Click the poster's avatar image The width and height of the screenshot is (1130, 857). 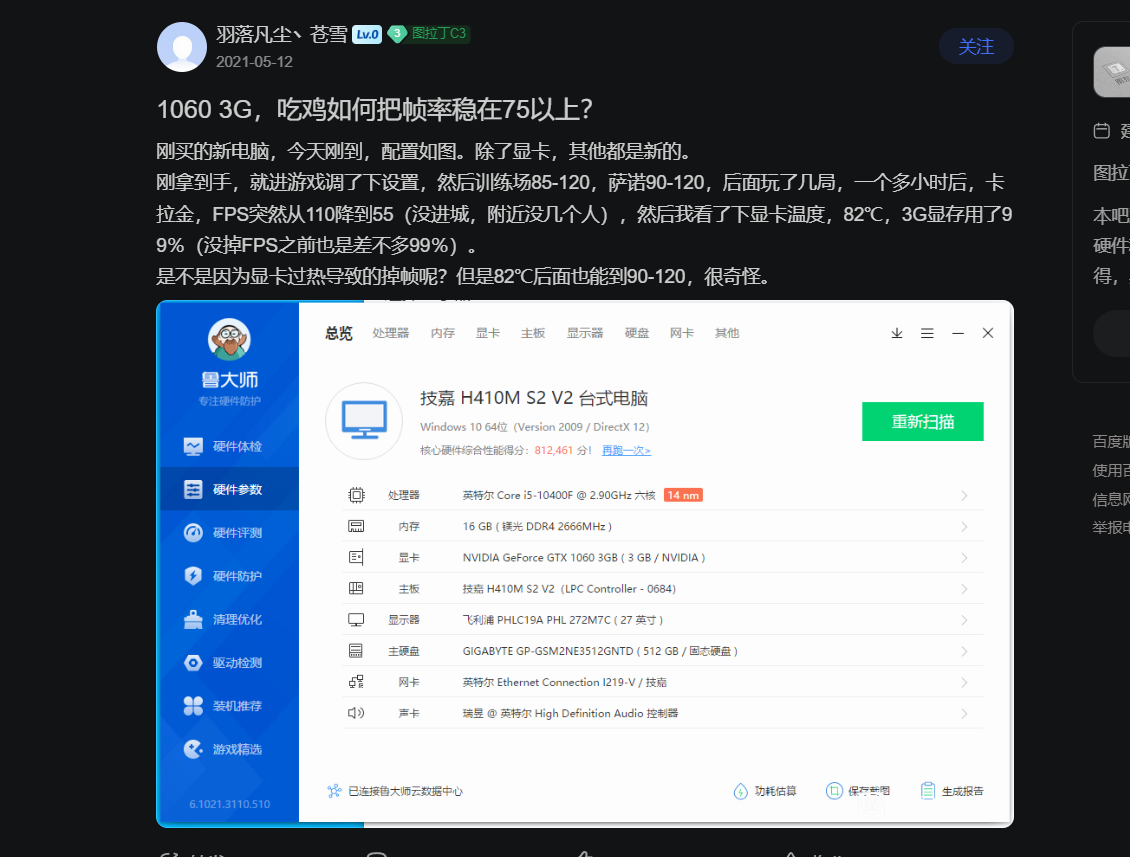[x=182, y=47]
